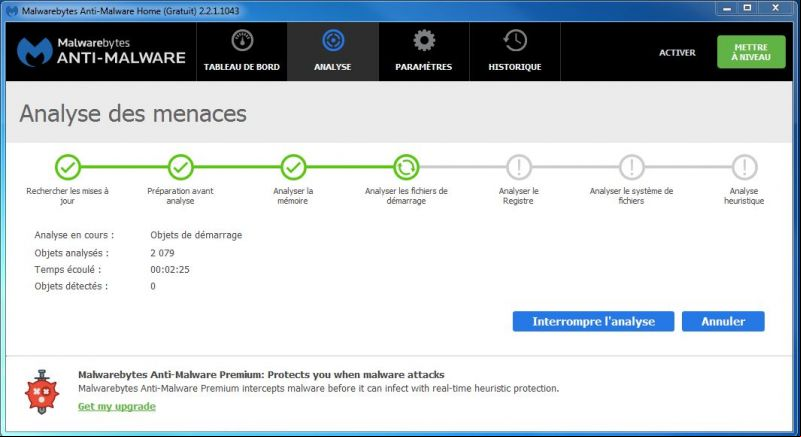Click the spinning icon for Analyser les fichiers de démarrage
The image size is (801, 437).
(x=406, y=167)
